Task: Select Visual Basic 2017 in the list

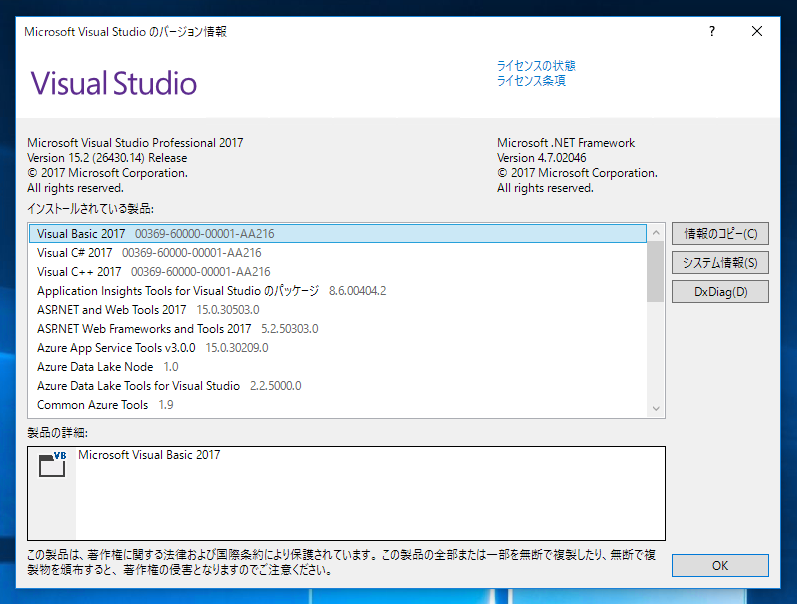Action: [x=338, y=234]
